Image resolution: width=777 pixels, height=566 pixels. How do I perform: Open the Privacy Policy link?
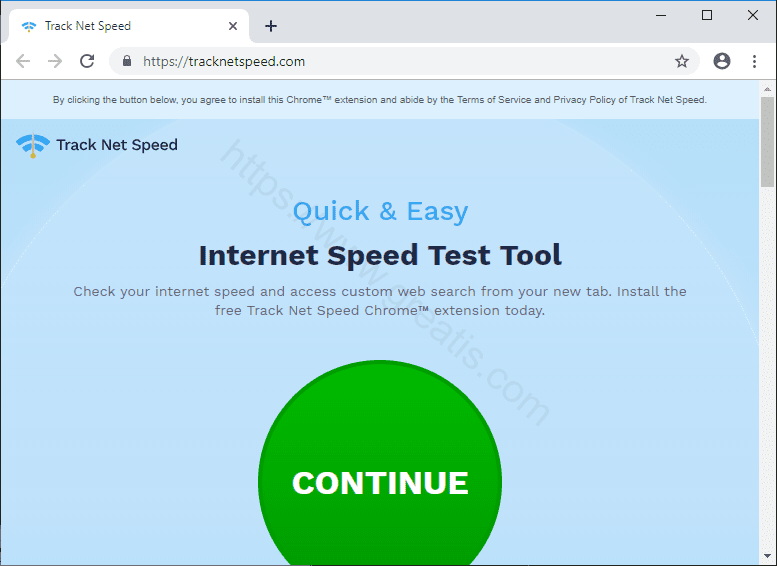[x=584, y=100]
